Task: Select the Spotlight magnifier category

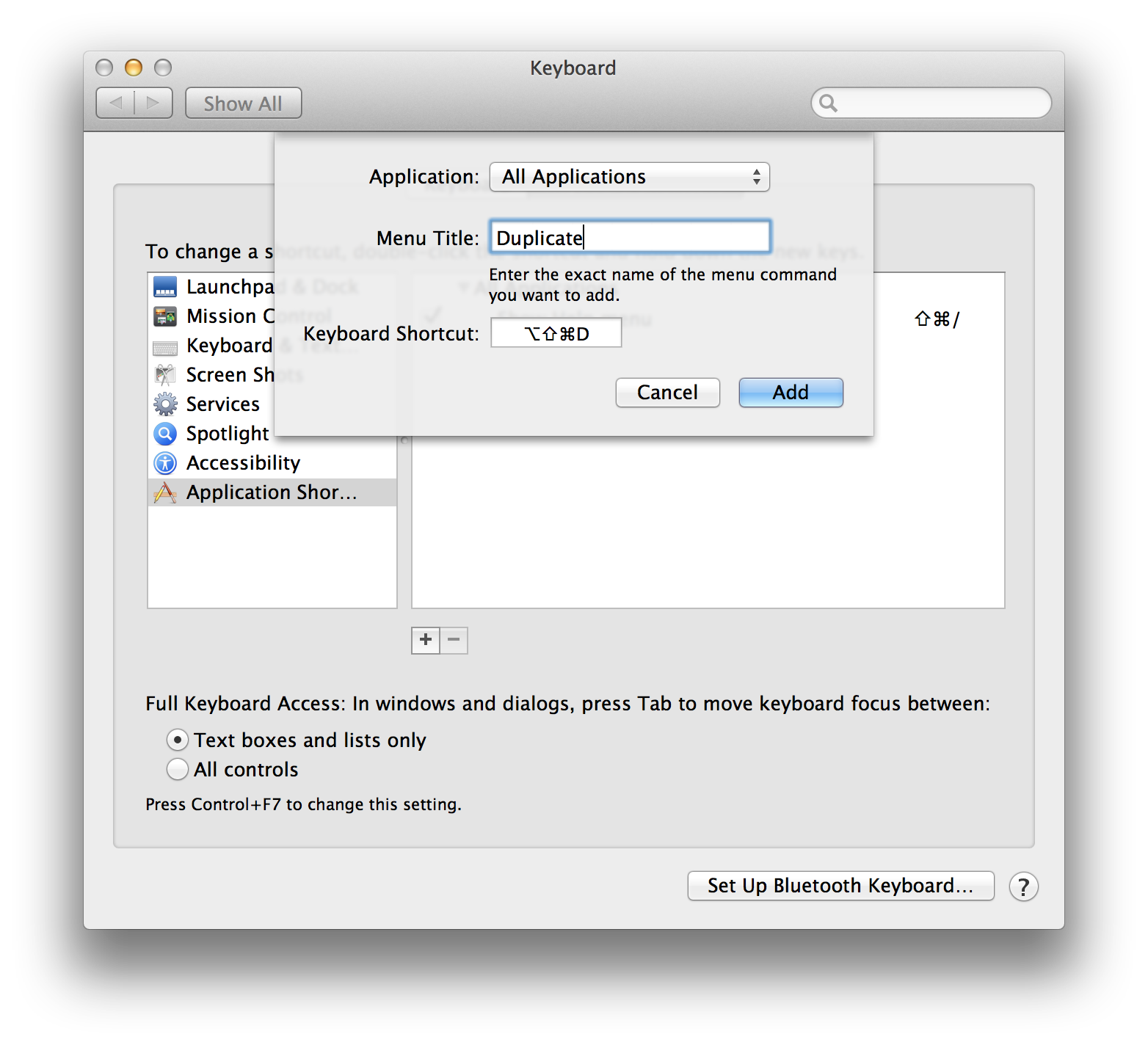Action: (x=165, y=434)
